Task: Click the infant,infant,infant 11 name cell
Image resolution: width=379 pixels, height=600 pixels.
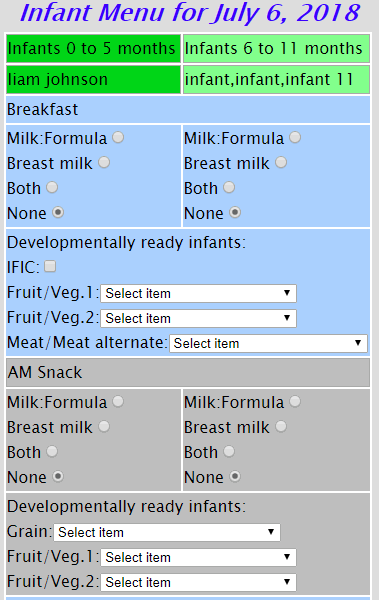Action: (x=276, y=80)
